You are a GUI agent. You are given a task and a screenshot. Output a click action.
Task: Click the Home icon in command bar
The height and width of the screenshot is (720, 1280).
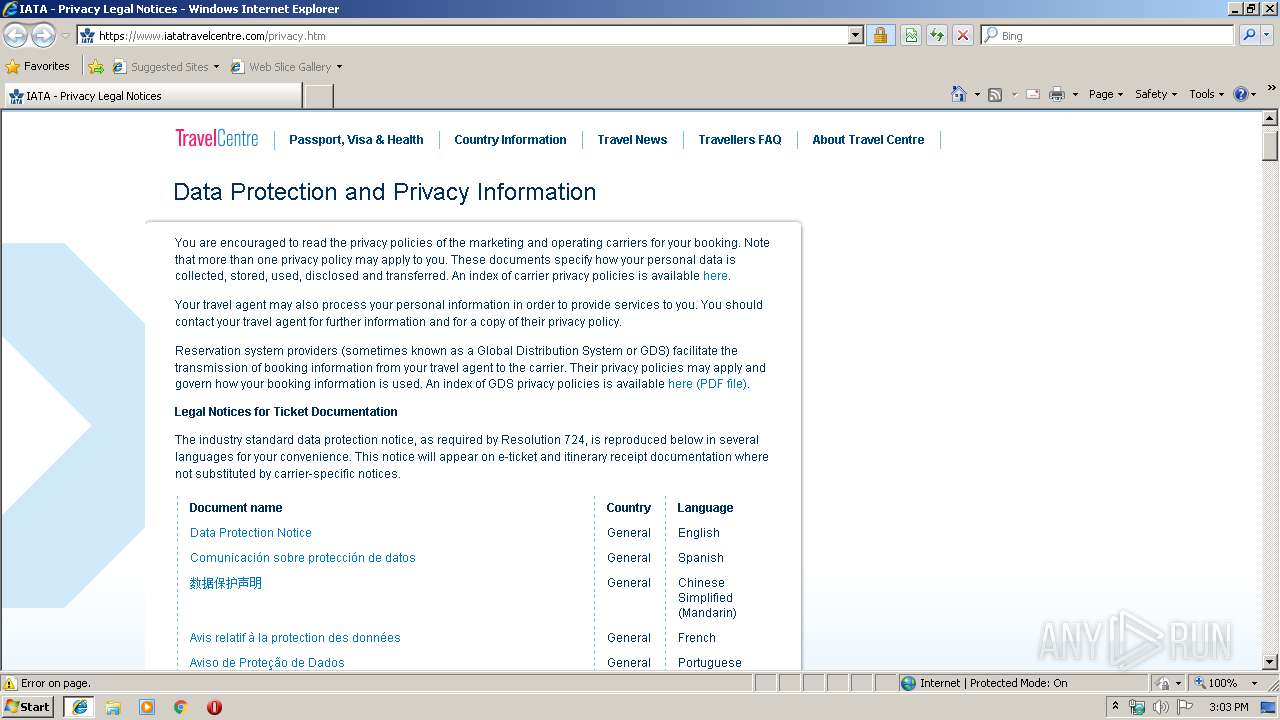(958, 94)
